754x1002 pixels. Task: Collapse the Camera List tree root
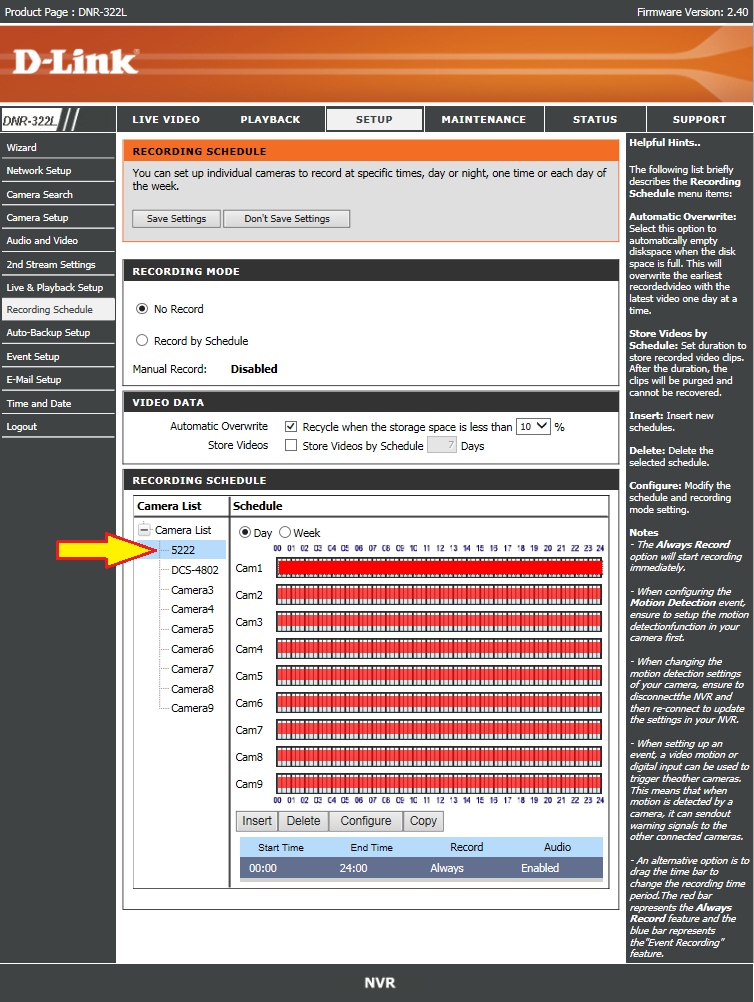point(145,530)
